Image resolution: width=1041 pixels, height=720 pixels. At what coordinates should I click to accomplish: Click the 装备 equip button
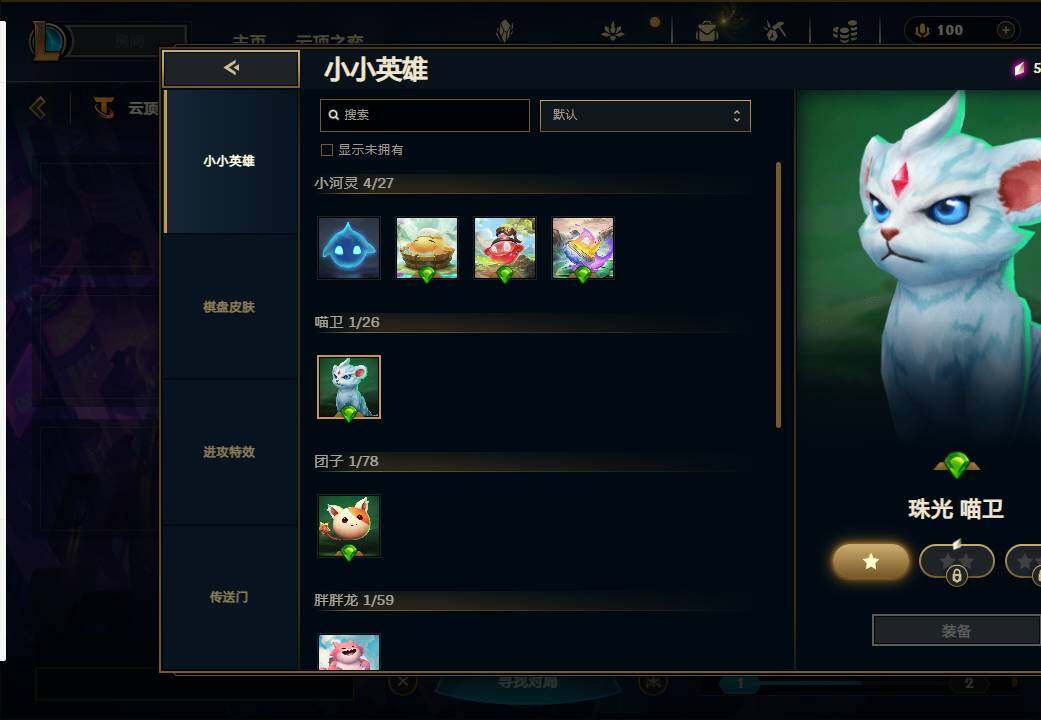coord(956,630)
